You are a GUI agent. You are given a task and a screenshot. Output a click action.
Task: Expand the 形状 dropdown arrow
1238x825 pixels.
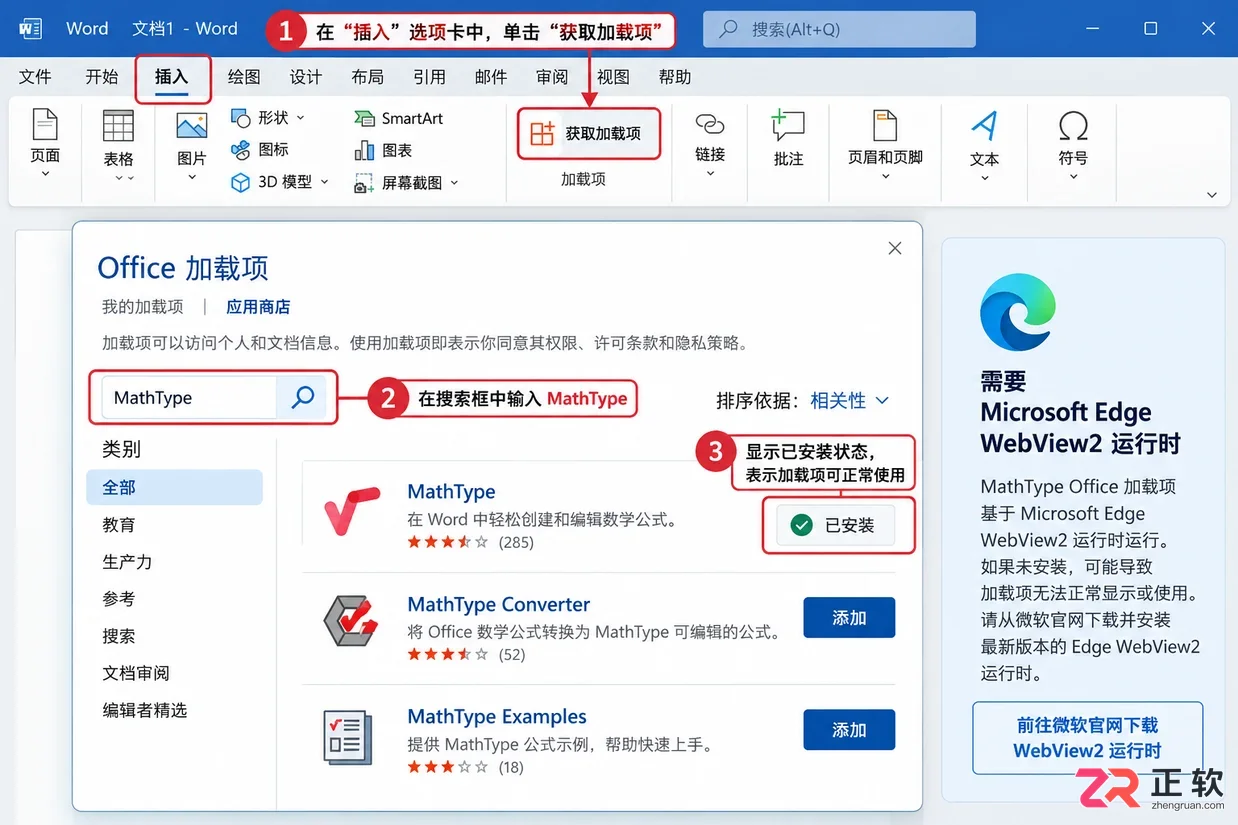coord(300,118)
